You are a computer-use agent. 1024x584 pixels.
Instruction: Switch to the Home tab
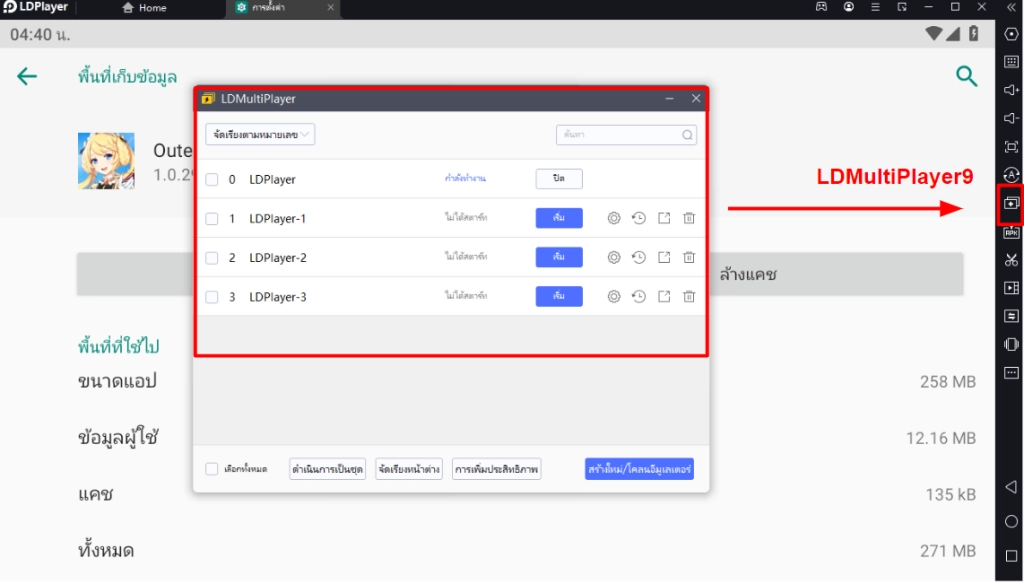[144, 8]
